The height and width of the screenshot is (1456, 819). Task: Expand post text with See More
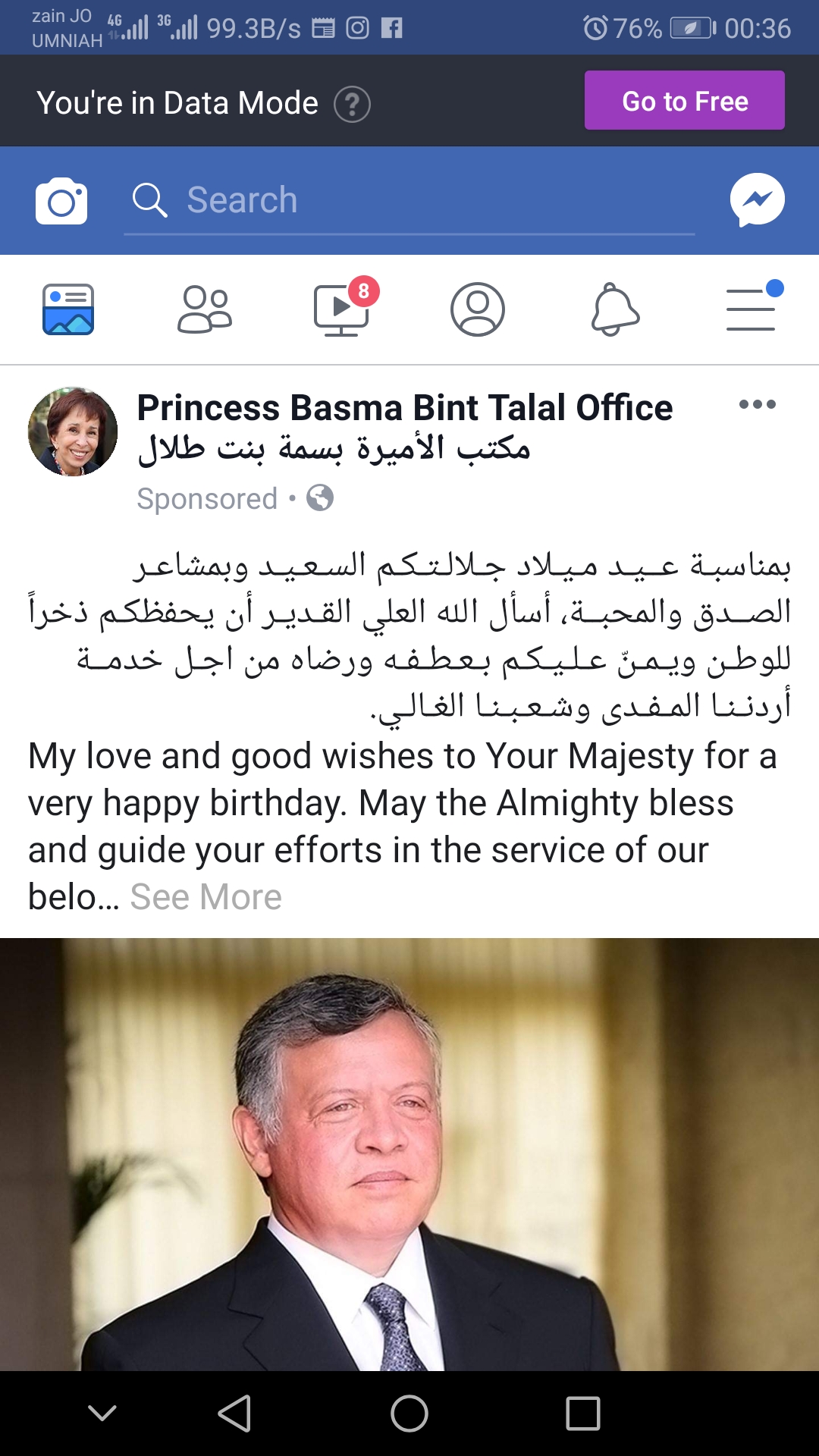click(206, 897)
